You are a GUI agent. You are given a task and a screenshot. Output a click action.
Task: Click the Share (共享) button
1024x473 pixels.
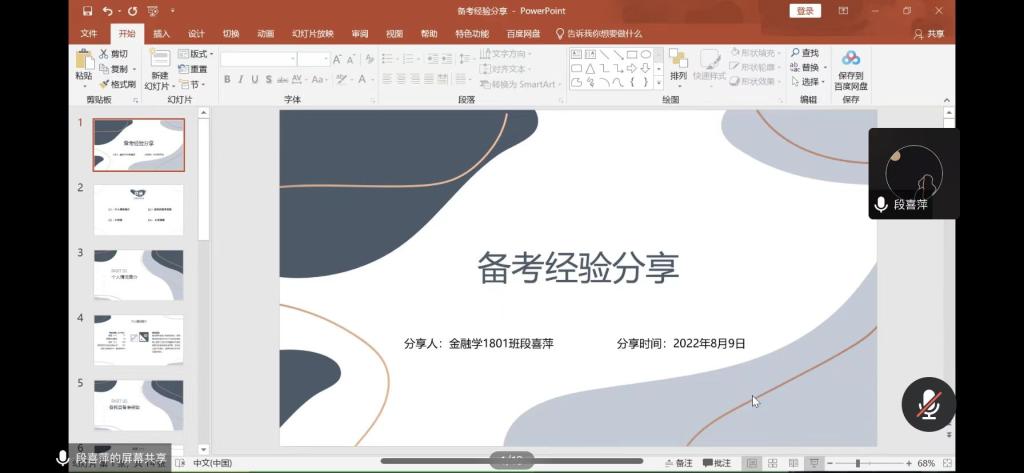pyautogui.click(x=929, y=33)
